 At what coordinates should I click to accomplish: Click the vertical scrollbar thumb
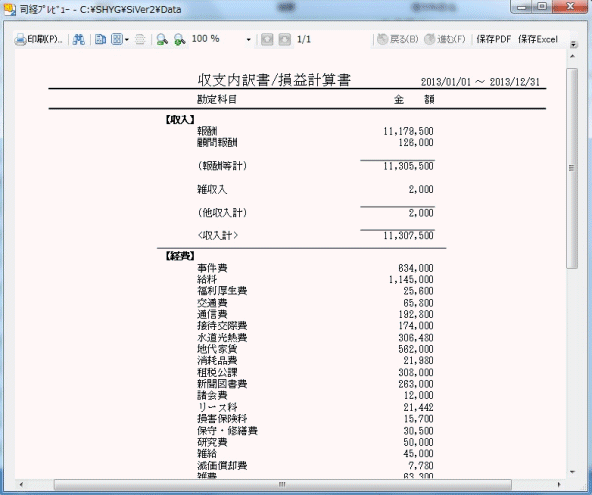pos(572,168)
